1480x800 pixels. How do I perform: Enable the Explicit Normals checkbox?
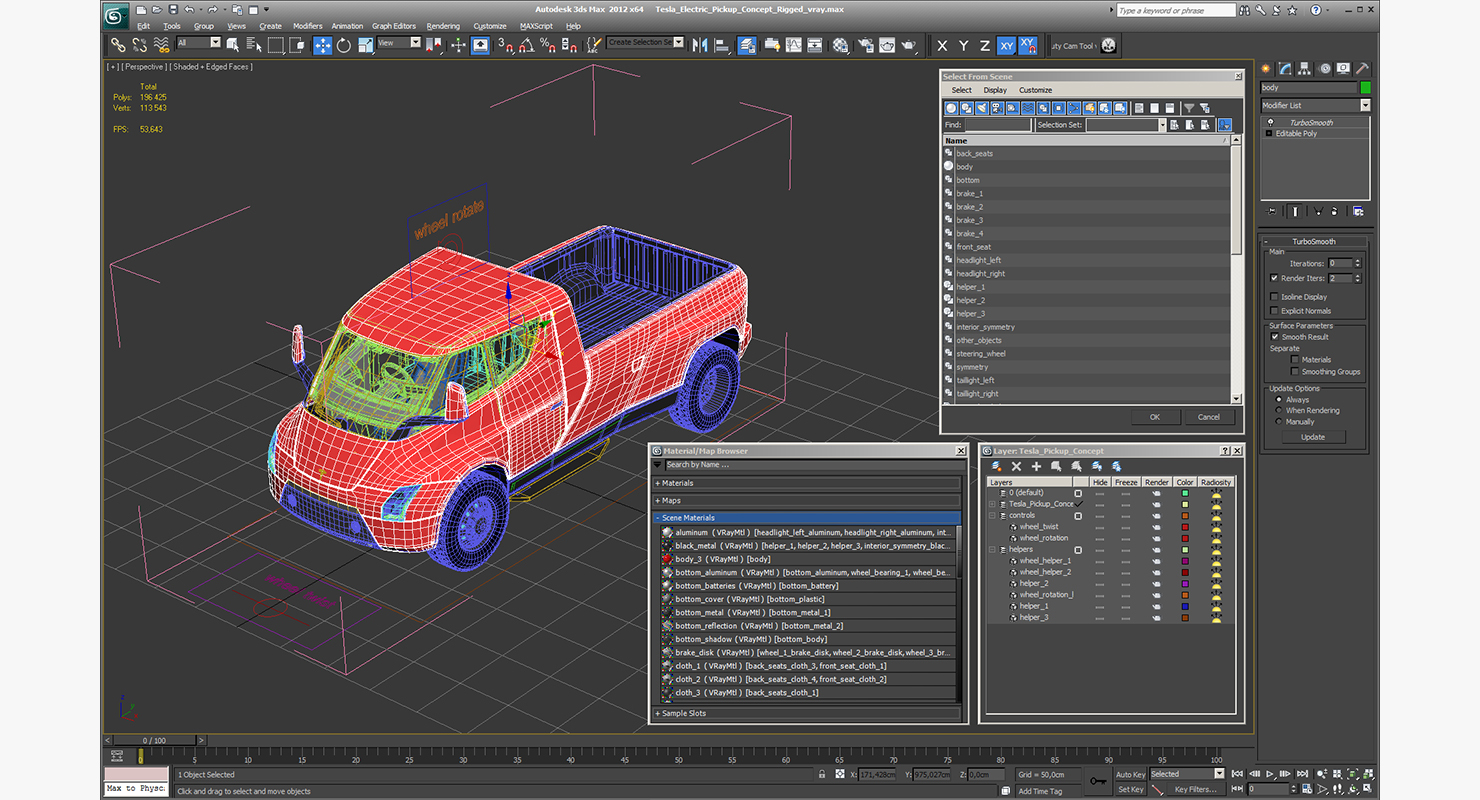1274,311
